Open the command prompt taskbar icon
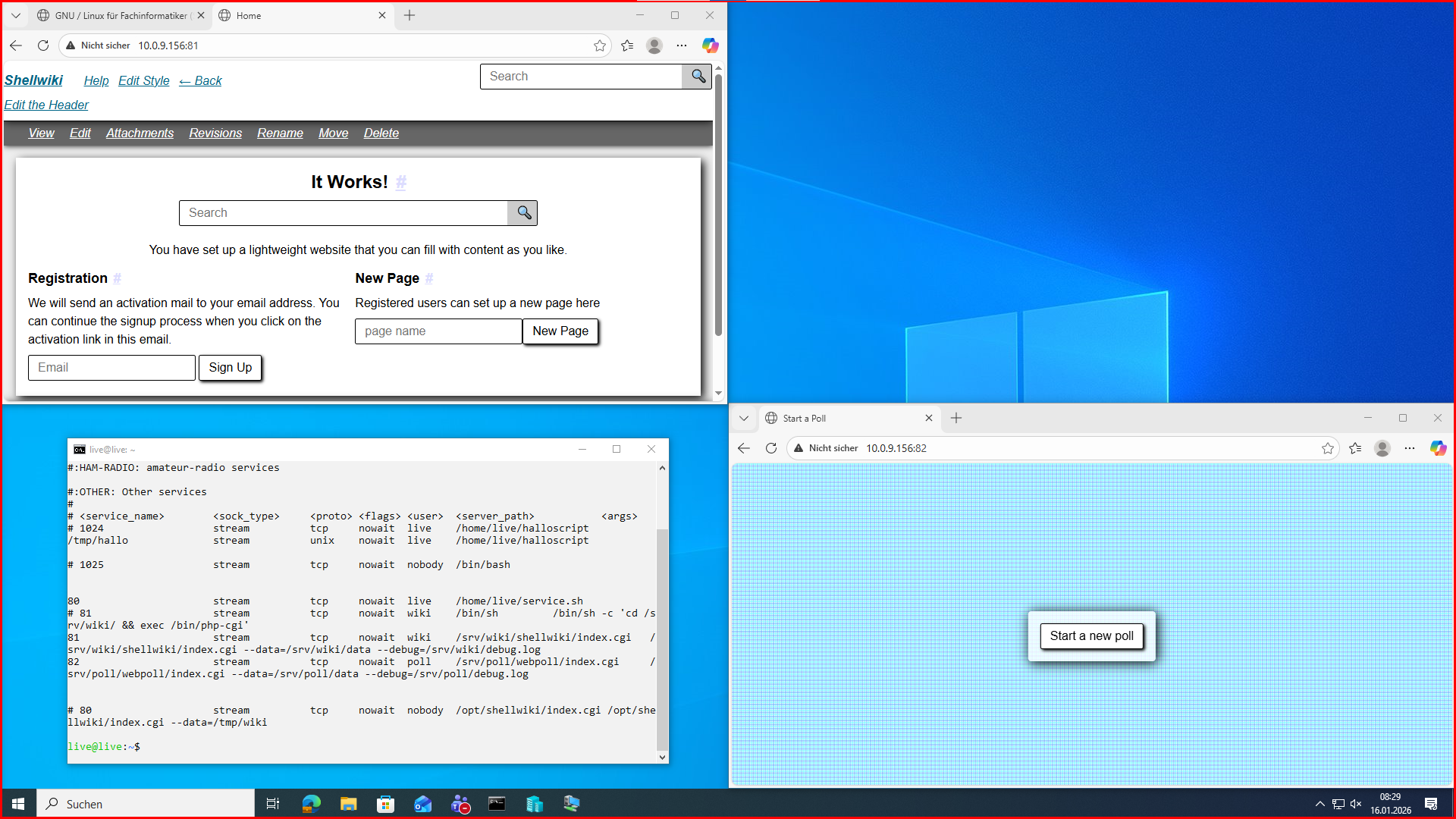 [x=497, y=803]
